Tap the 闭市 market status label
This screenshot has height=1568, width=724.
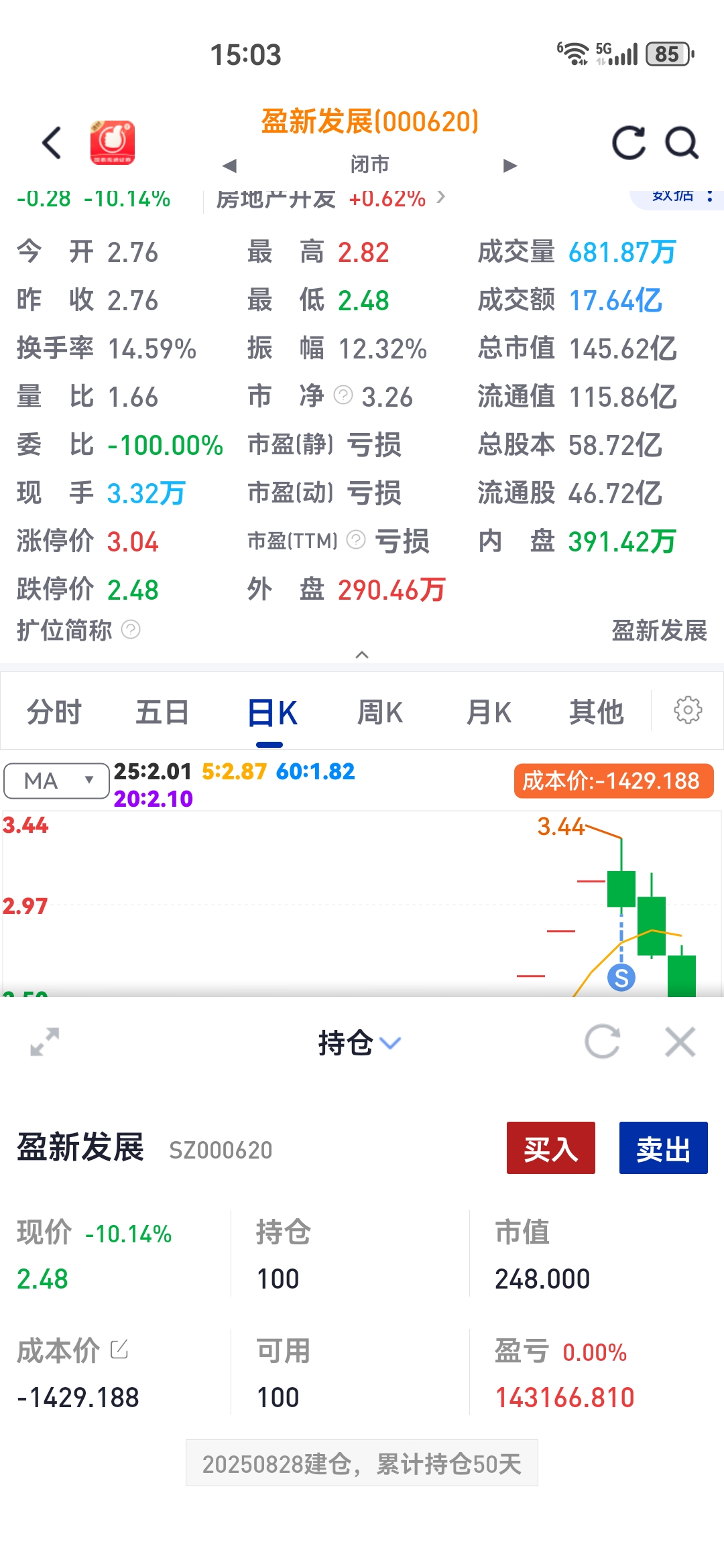click(x=370, y=164)
